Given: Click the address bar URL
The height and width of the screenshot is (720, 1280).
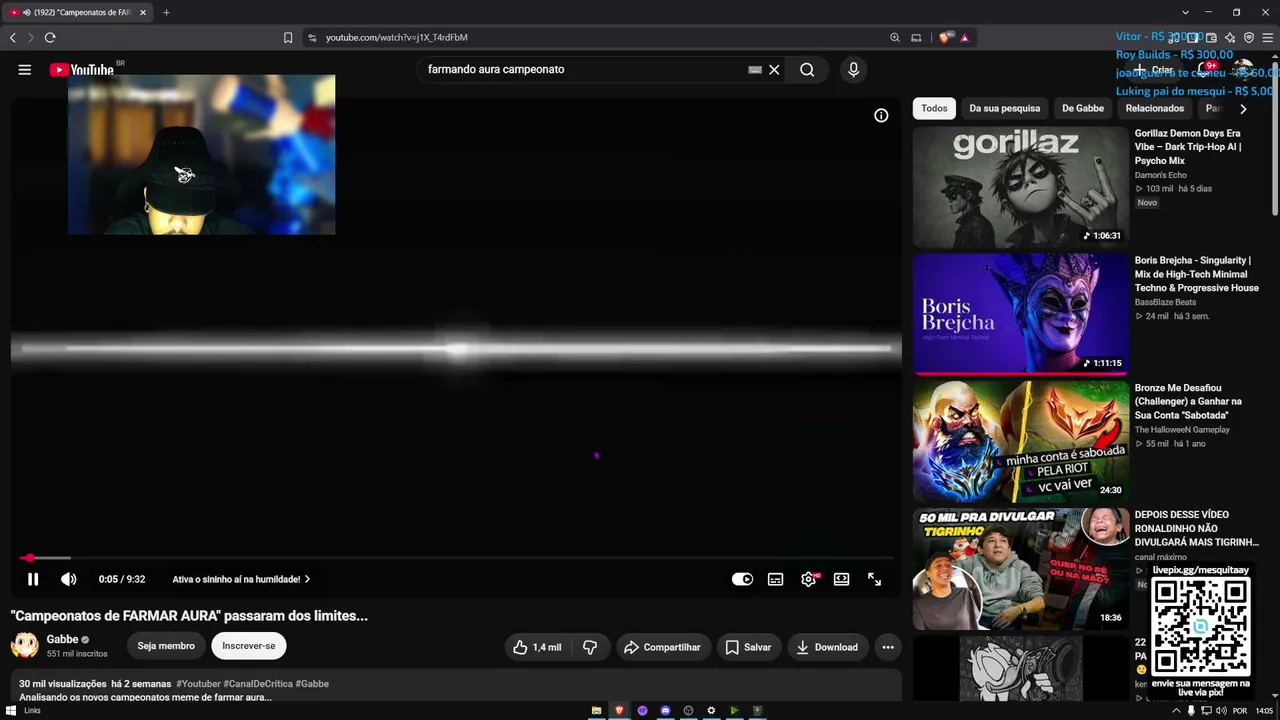Looking at the screenshot, I should tap(397, 38).
